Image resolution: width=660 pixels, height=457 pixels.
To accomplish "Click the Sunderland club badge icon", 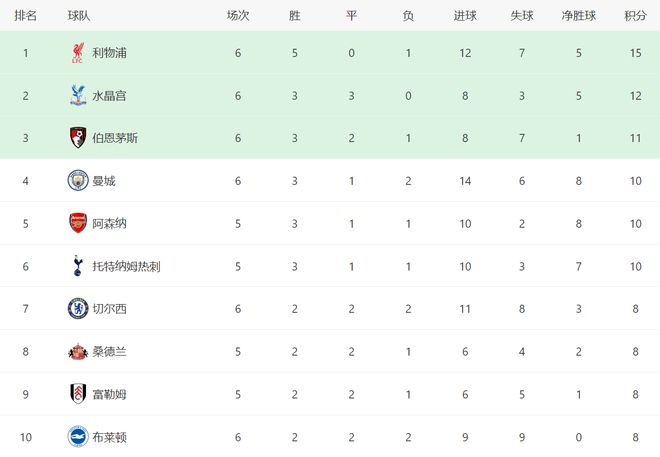I will pyautogui.click(x=78, y=351).
